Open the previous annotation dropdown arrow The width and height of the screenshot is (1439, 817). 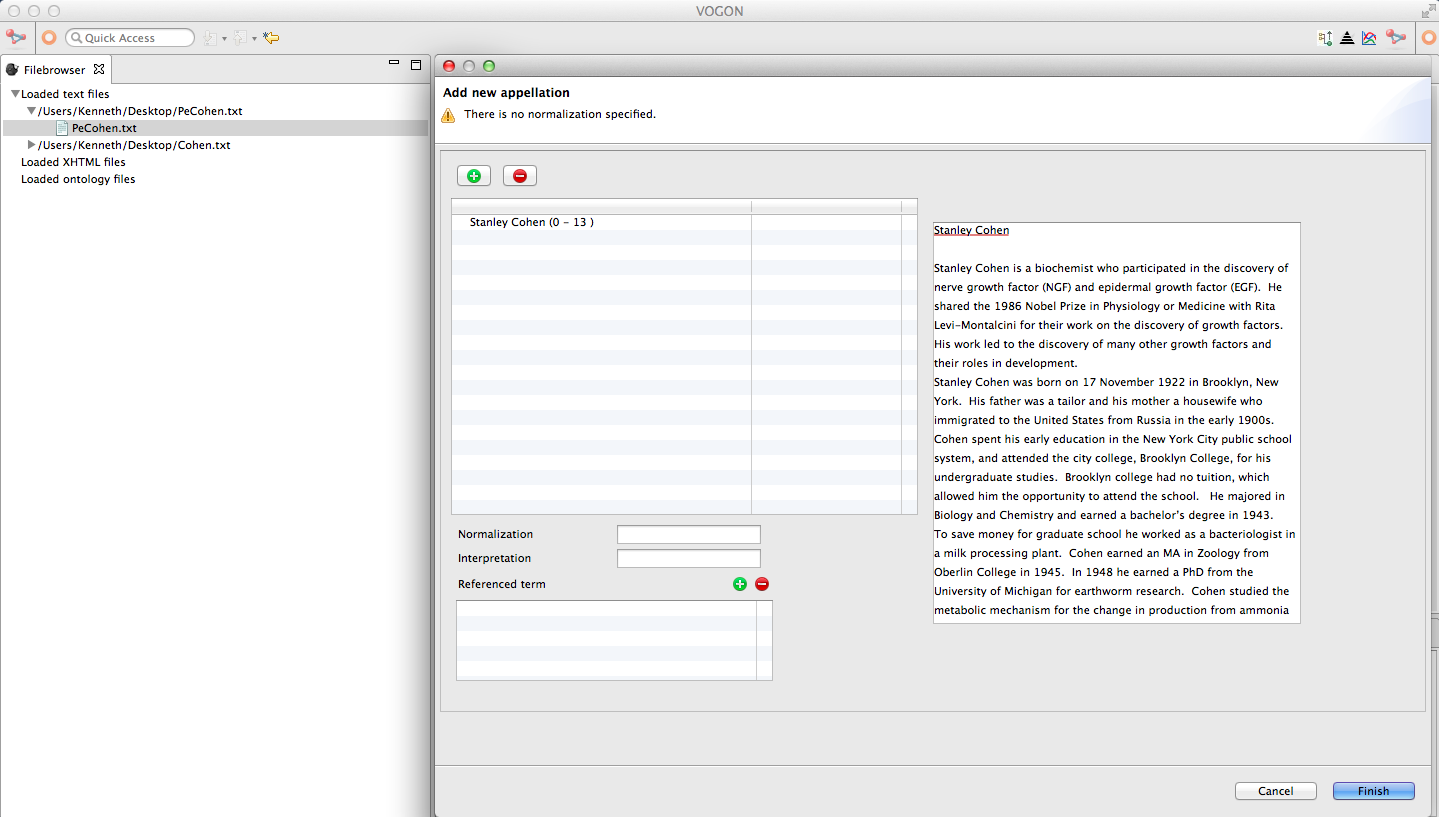click(254, 39)
